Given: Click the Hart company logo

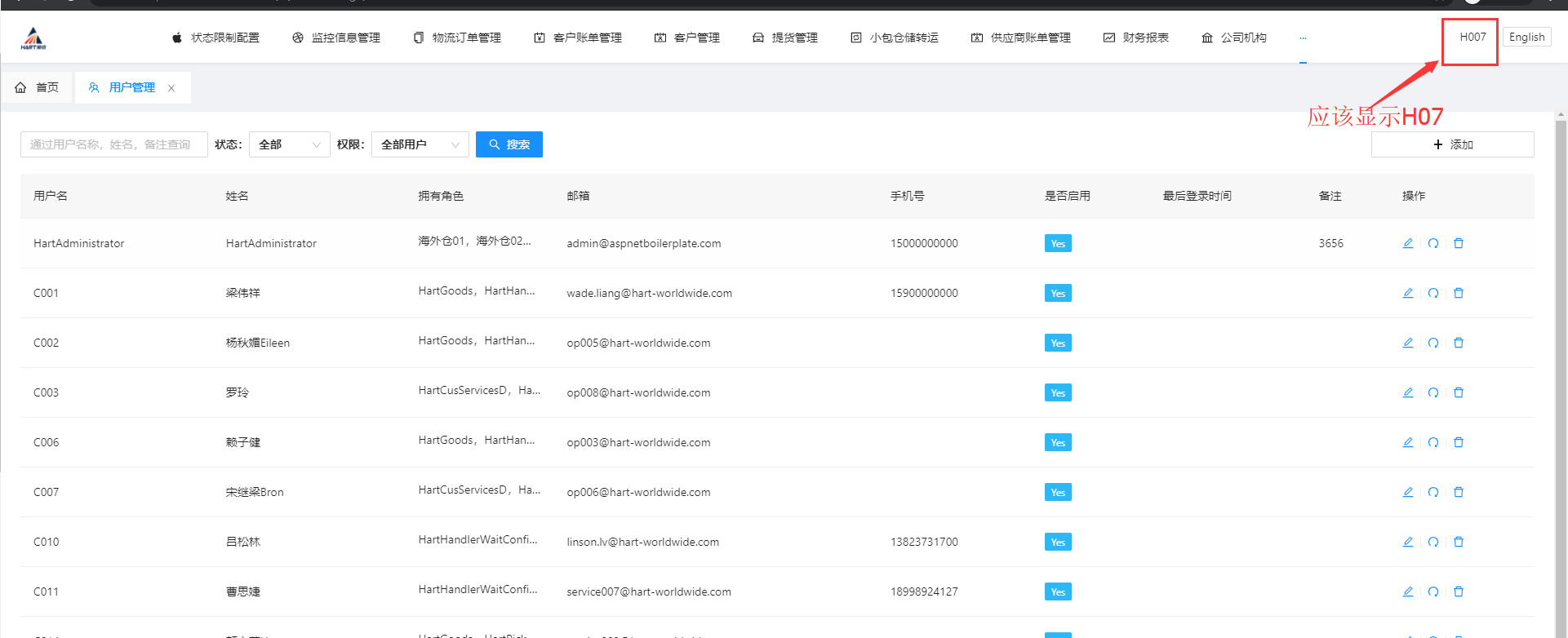Looking at the screenshot, I should 33,38.
